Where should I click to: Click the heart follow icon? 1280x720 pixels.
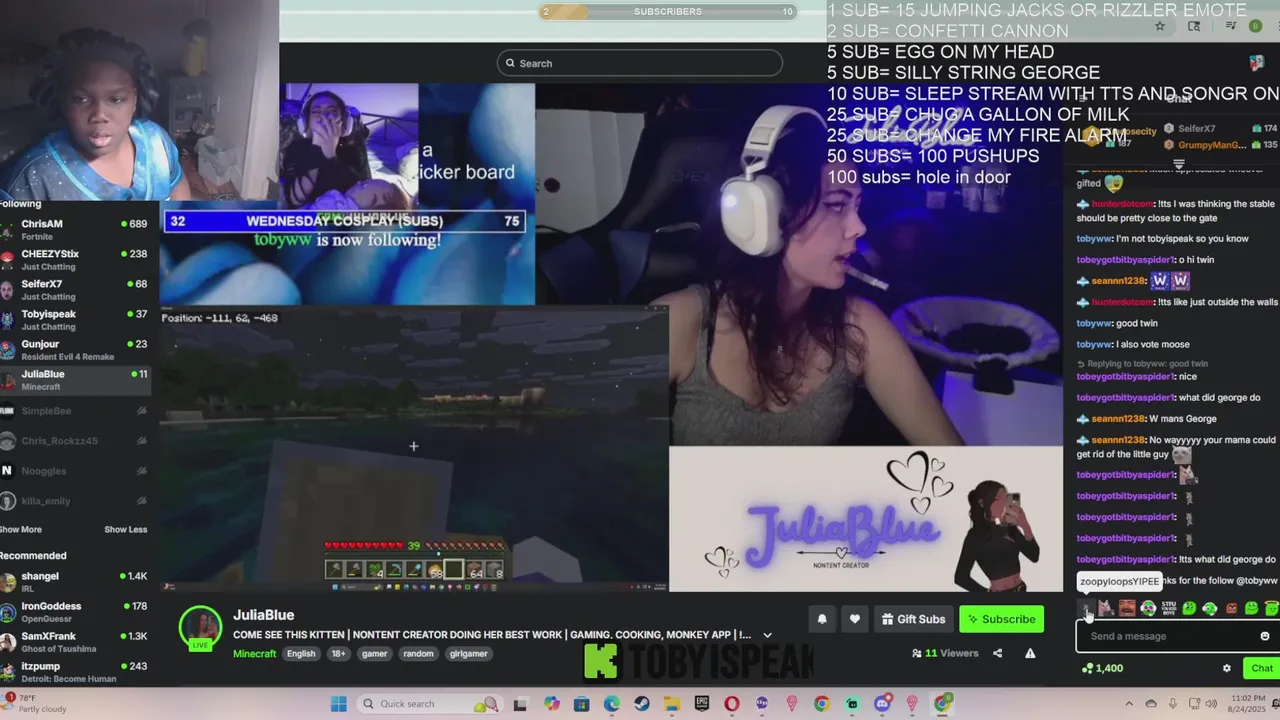tap(854, 619)
